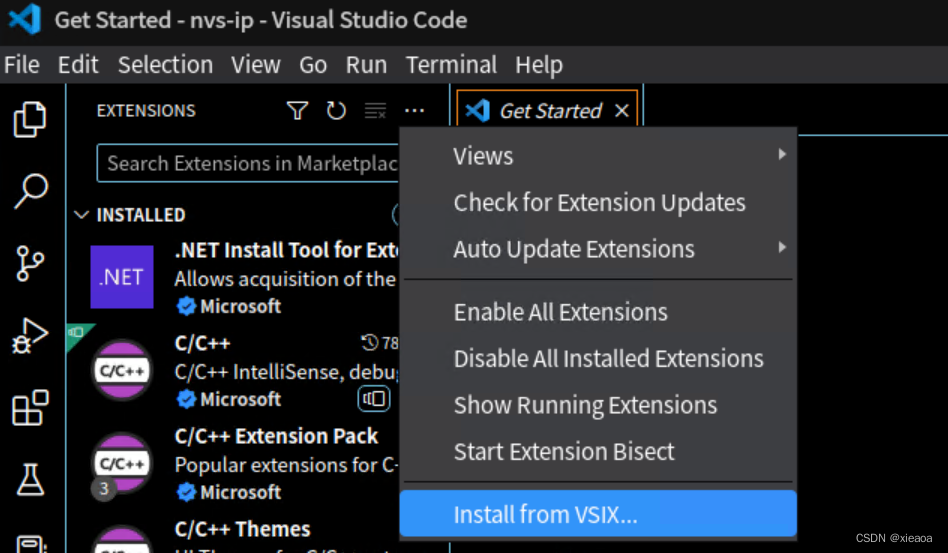Open the Source Control view
The width and height of the screenshot is (948, 553).
coord(30,263)
